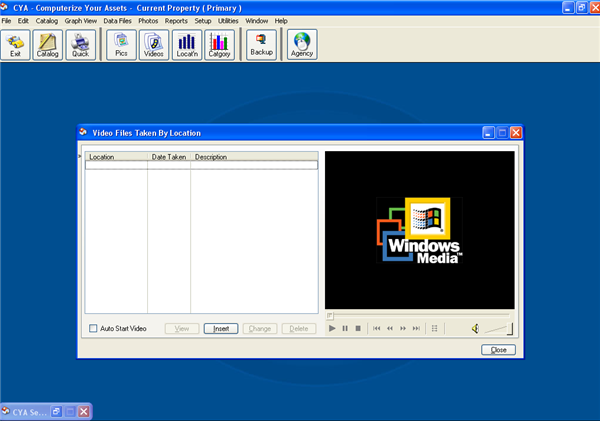
Task: Click the preview grid icon in player
Action: [x=434, y=328]
